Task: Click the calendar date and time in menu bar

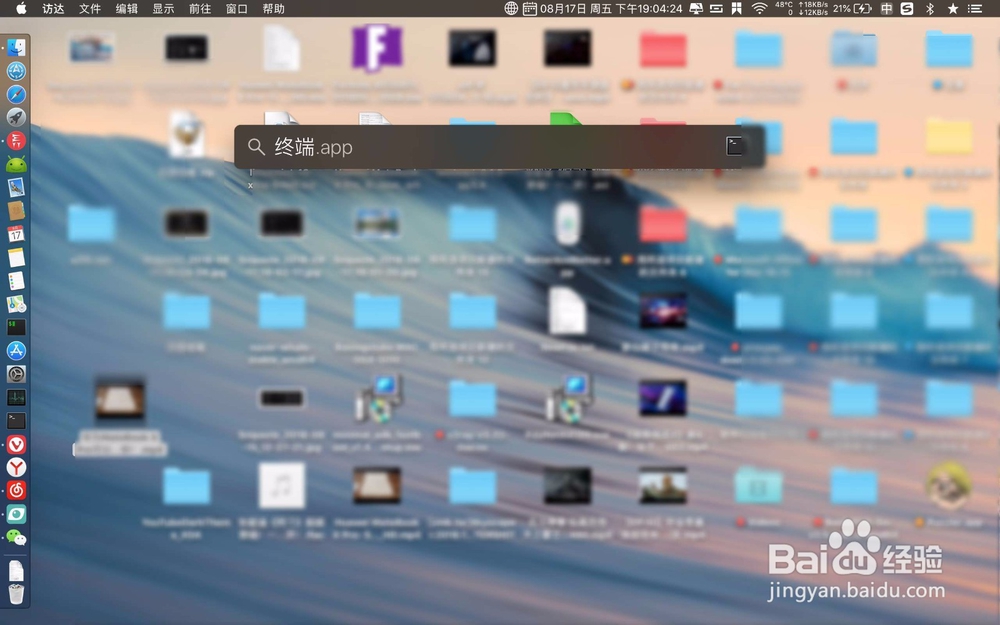Action: point(603,8)
